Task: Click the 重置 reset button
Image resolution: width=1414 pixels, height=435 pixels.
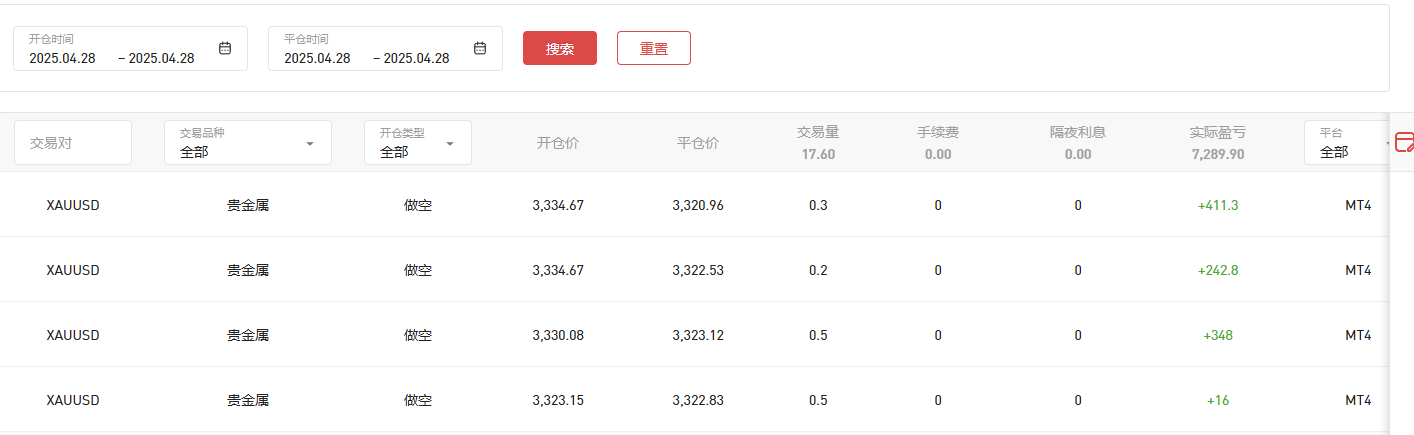Action: pos(654,48)
